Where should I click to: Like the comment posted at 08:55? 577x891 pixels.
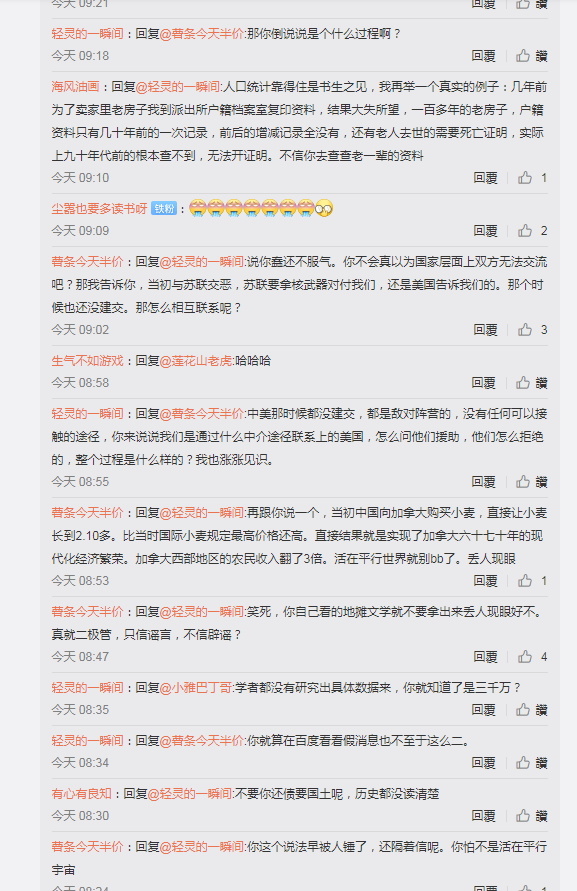[x=523, y=481]
